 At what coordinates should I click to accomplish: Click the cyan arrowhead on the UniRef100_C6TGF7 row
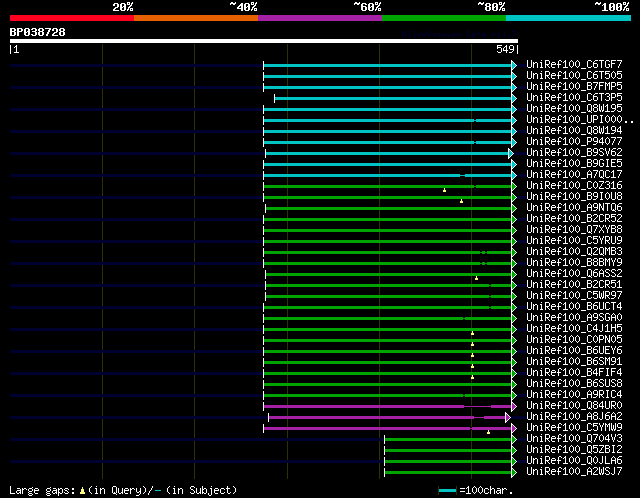pyautogui.click(x=514, y=65)
